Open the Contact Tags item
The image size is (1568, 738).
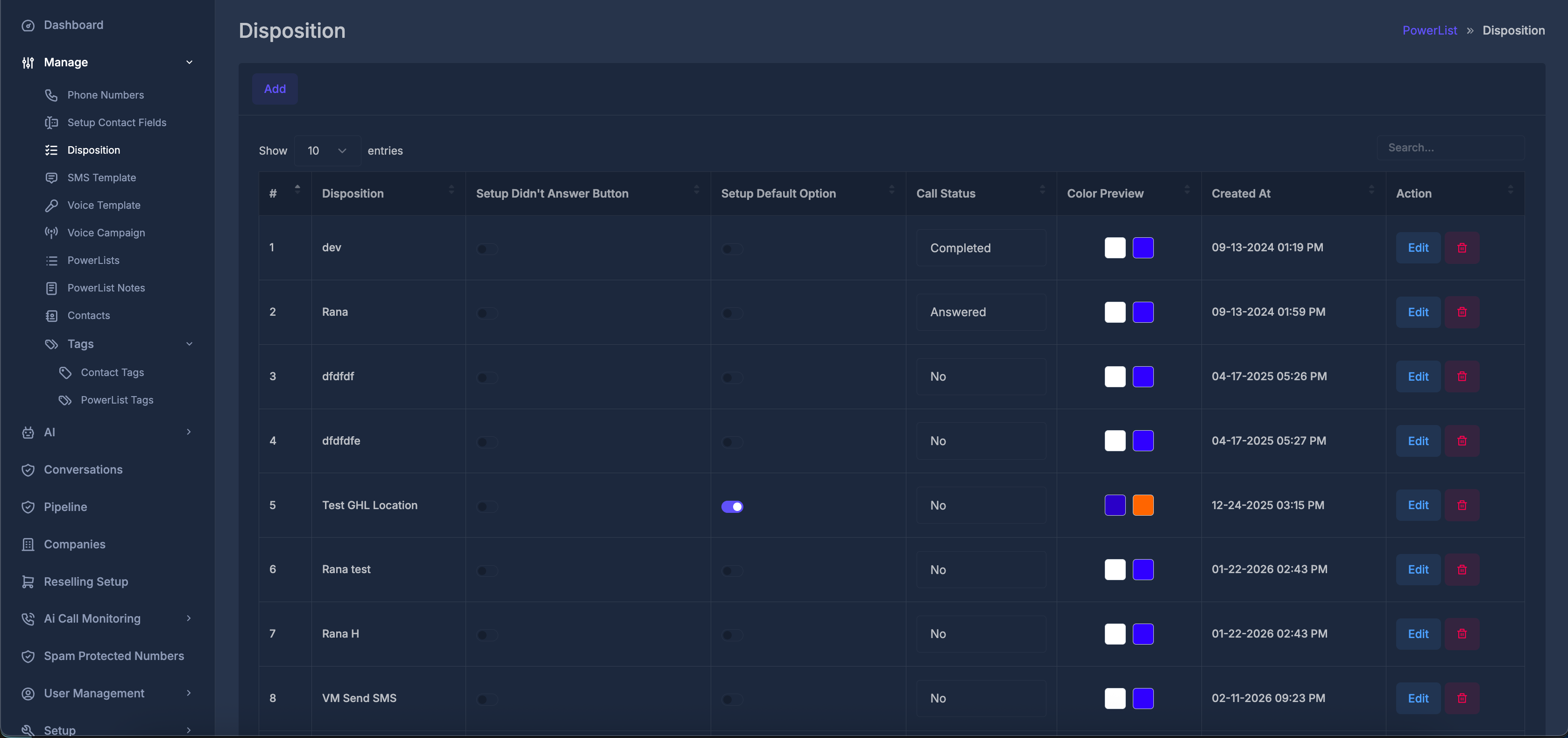[113, 372]
